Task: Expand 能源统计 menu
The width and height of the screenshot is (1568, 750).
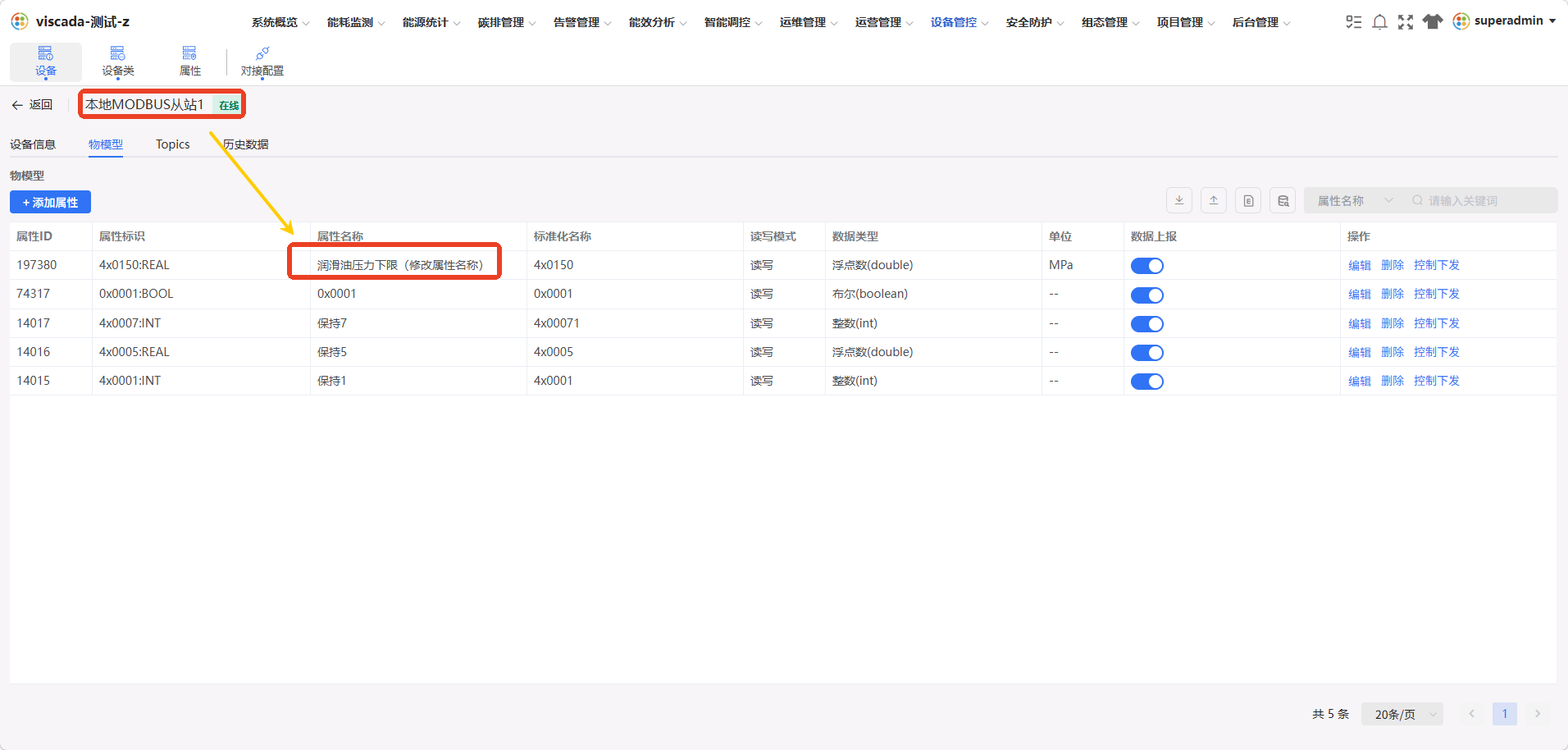Action: [x=431, y=22]
